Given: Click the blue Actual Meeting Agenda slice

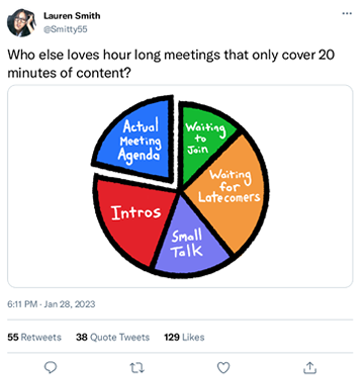Looking at the screenshot, I should click(137, 140).
